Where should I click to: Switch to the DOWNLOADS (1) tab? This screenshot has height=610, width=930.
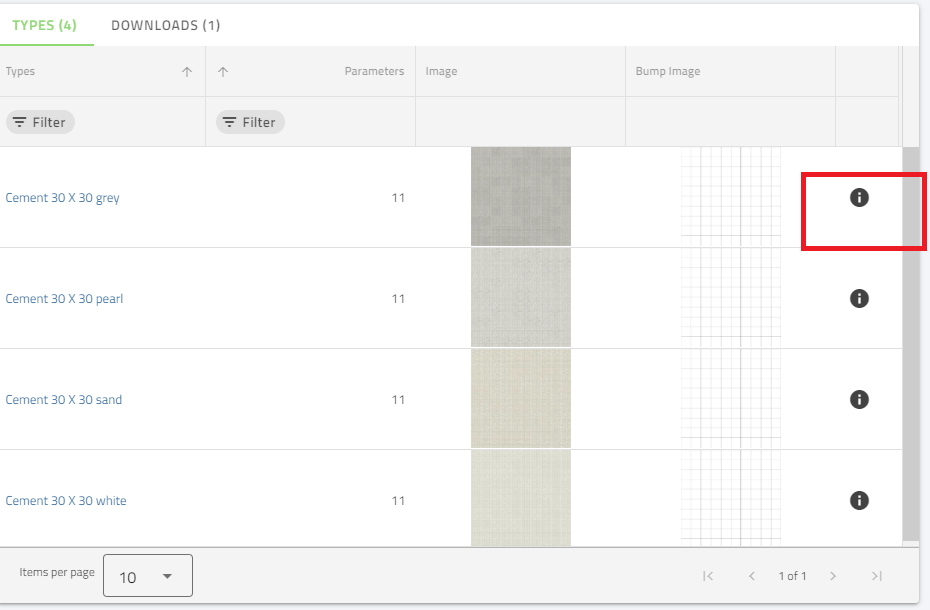coord(165,25)
